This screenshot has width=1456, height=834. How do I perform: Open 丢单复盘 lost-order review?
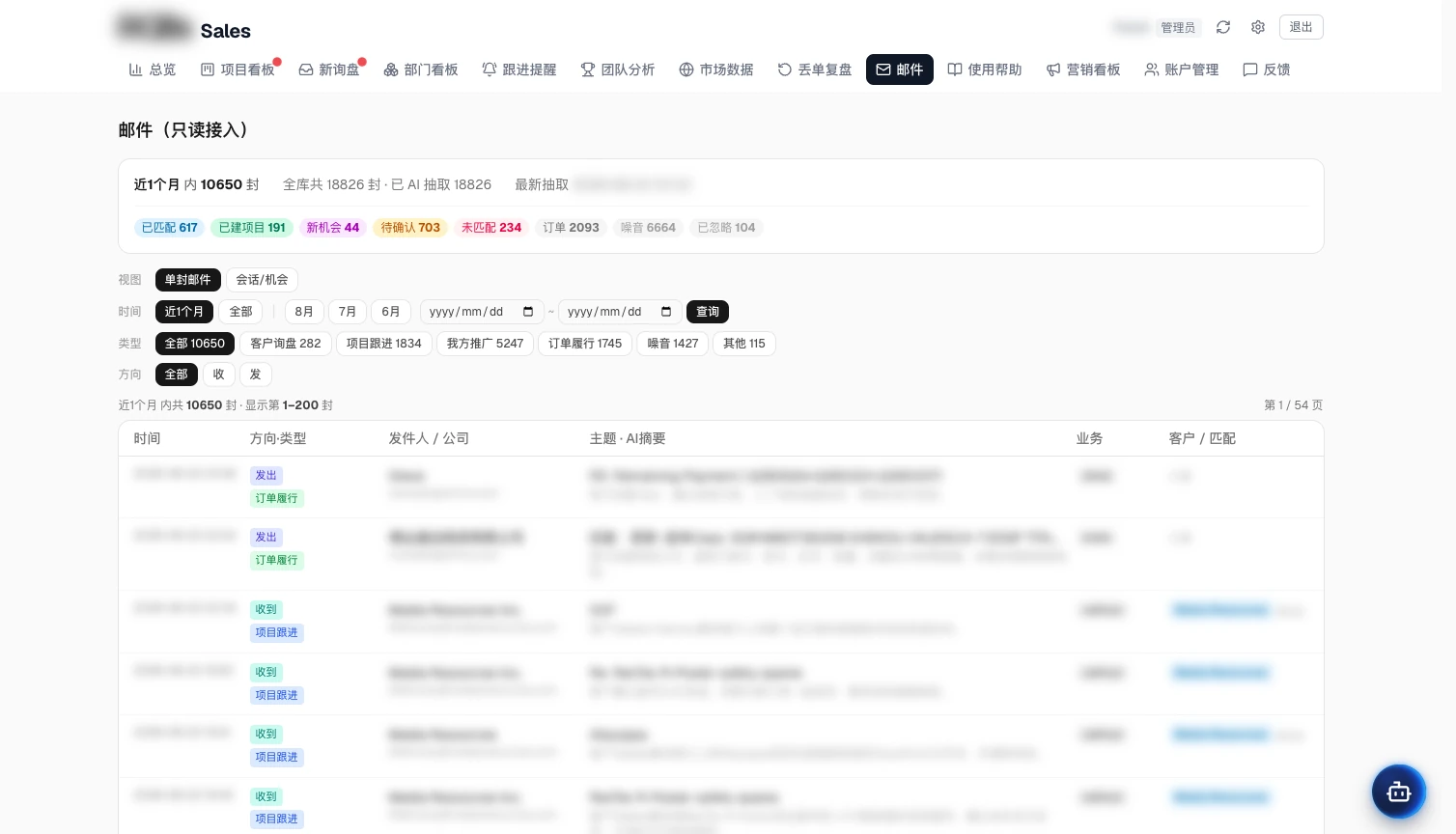point(815,69)
